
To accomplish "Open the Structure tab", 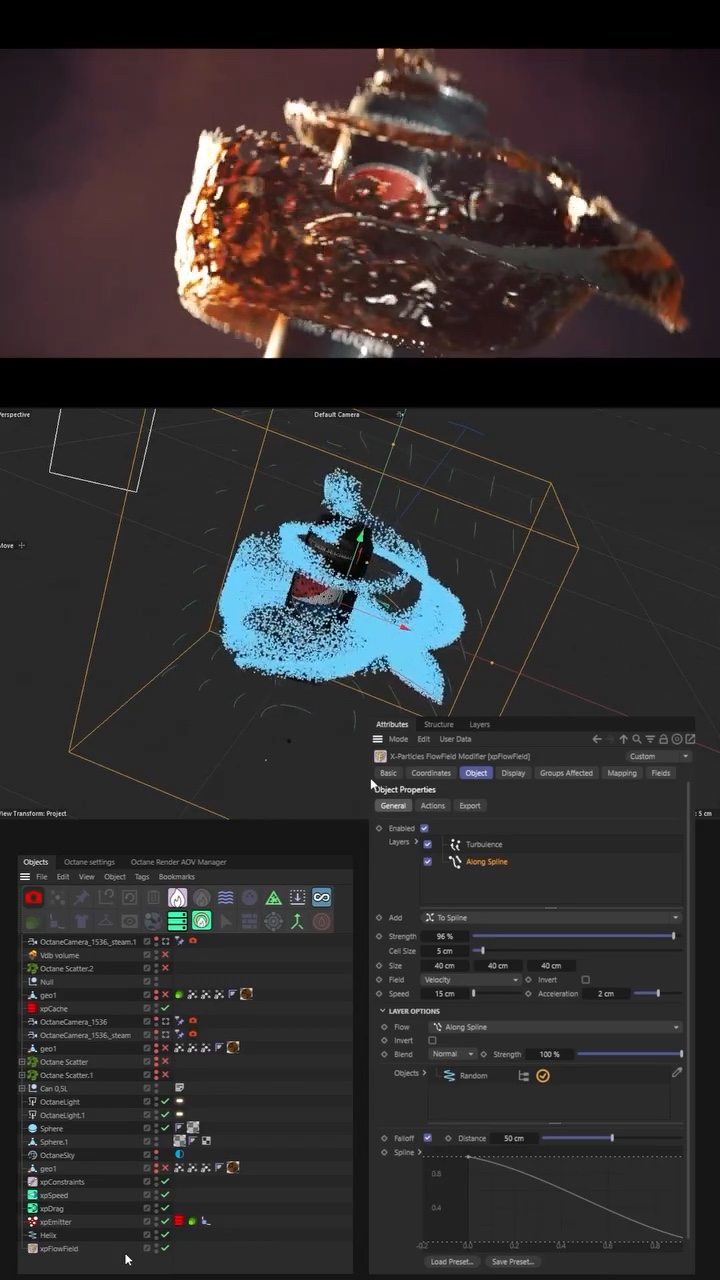I will [x=438, y=724].
